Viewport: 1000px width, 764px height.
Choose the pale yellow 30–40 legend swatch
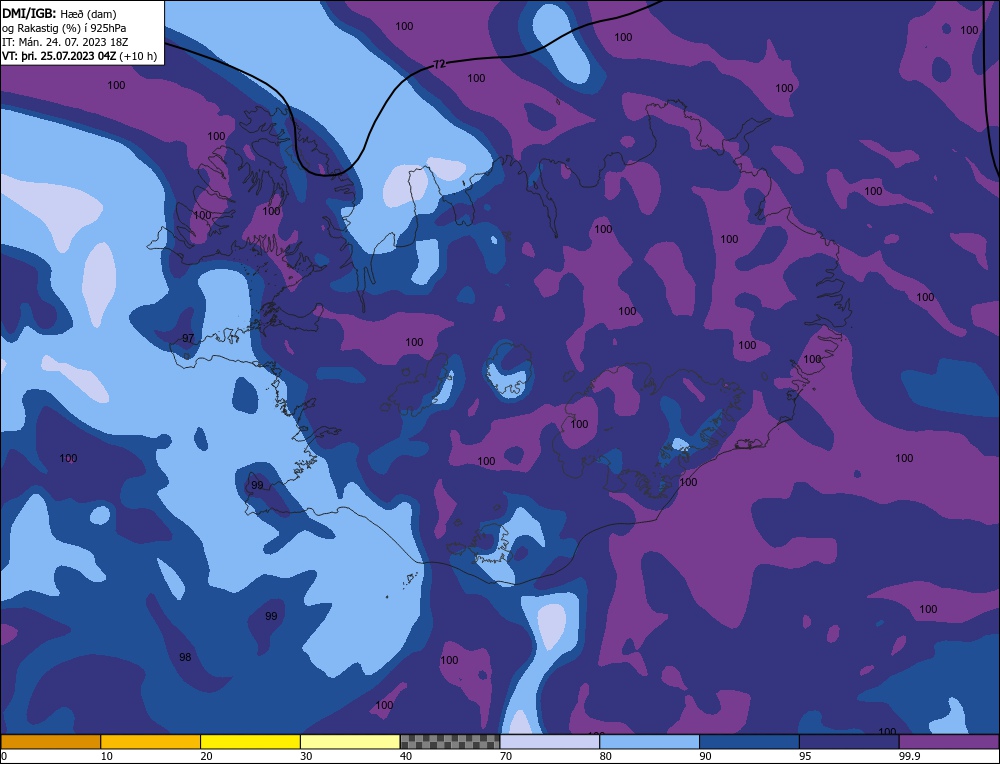(350, 741)
